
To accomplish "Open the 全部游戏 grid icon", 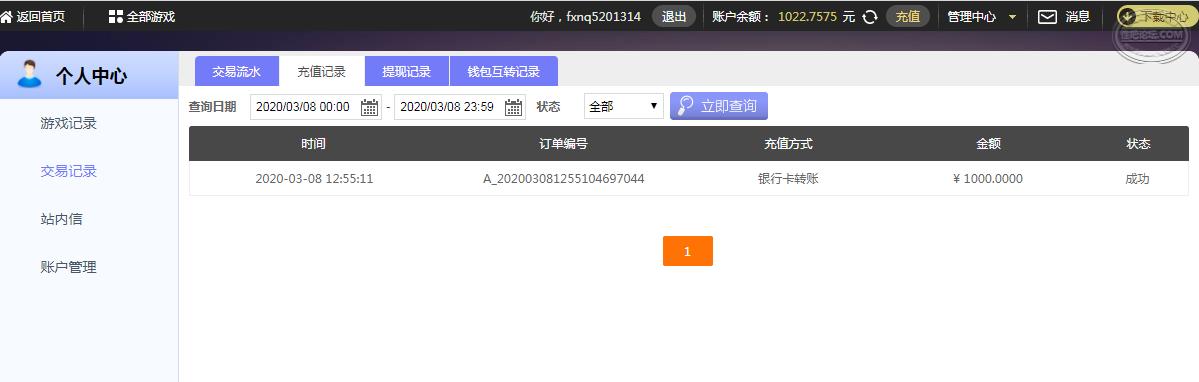I will [115, 16].
